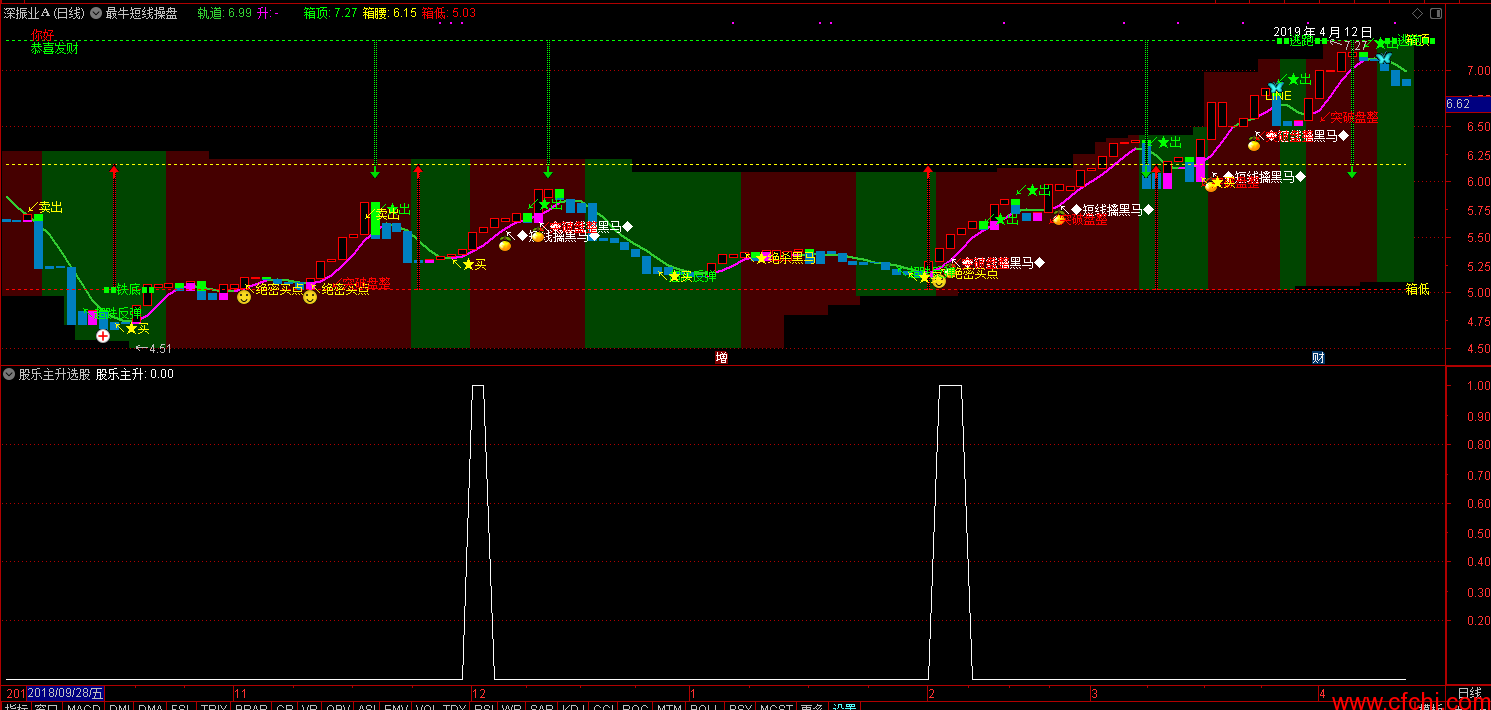Show the ASI indicator tab
1491x710 pixels.
(x=366, y=705)
